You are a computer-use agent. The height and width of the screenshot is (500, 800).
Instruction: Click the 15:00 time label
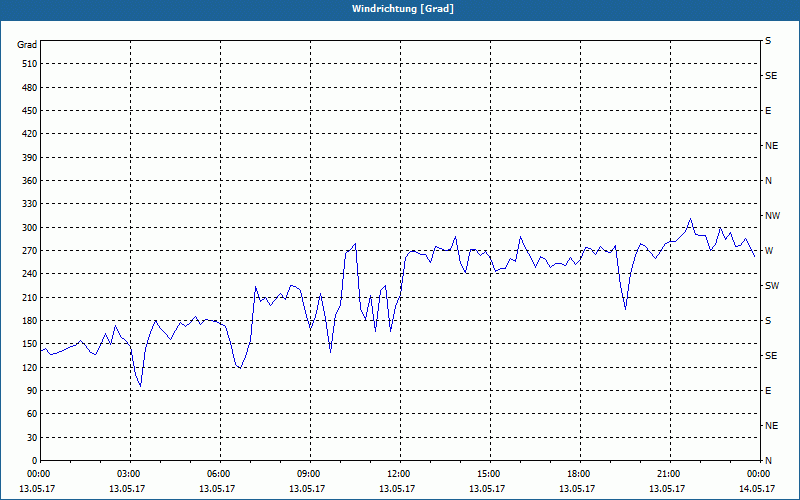pyautogui.click(x=490, y=474)
